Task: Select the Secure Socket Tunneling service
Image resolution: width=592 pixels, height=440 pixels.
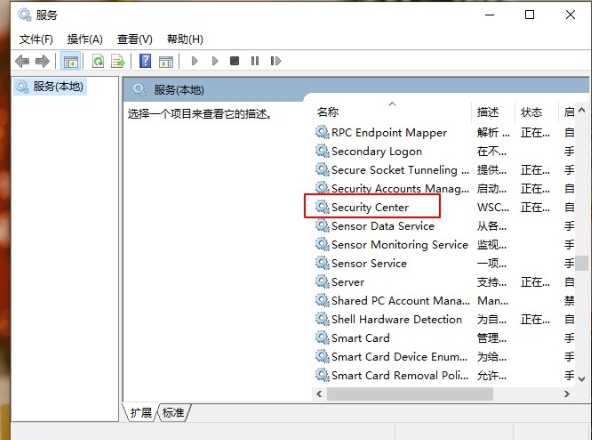Action: coord(400,170)
